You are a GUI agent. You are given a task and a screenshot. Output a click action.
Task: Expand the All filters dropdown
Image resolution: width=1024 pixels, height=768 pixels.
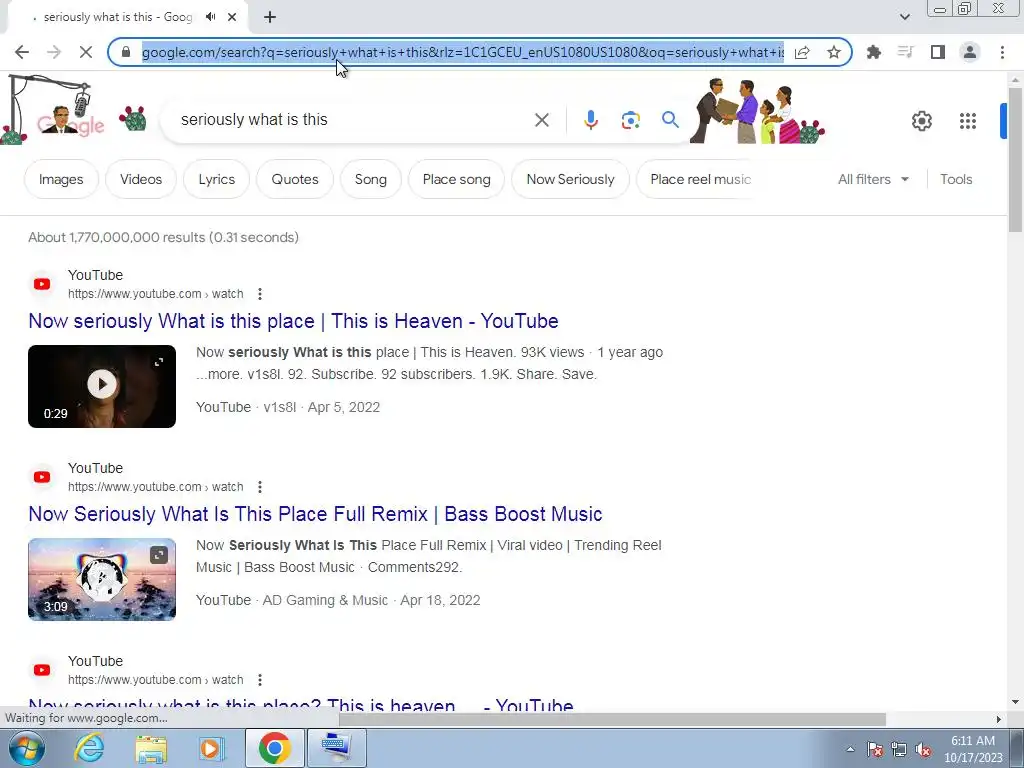[873, 179]
